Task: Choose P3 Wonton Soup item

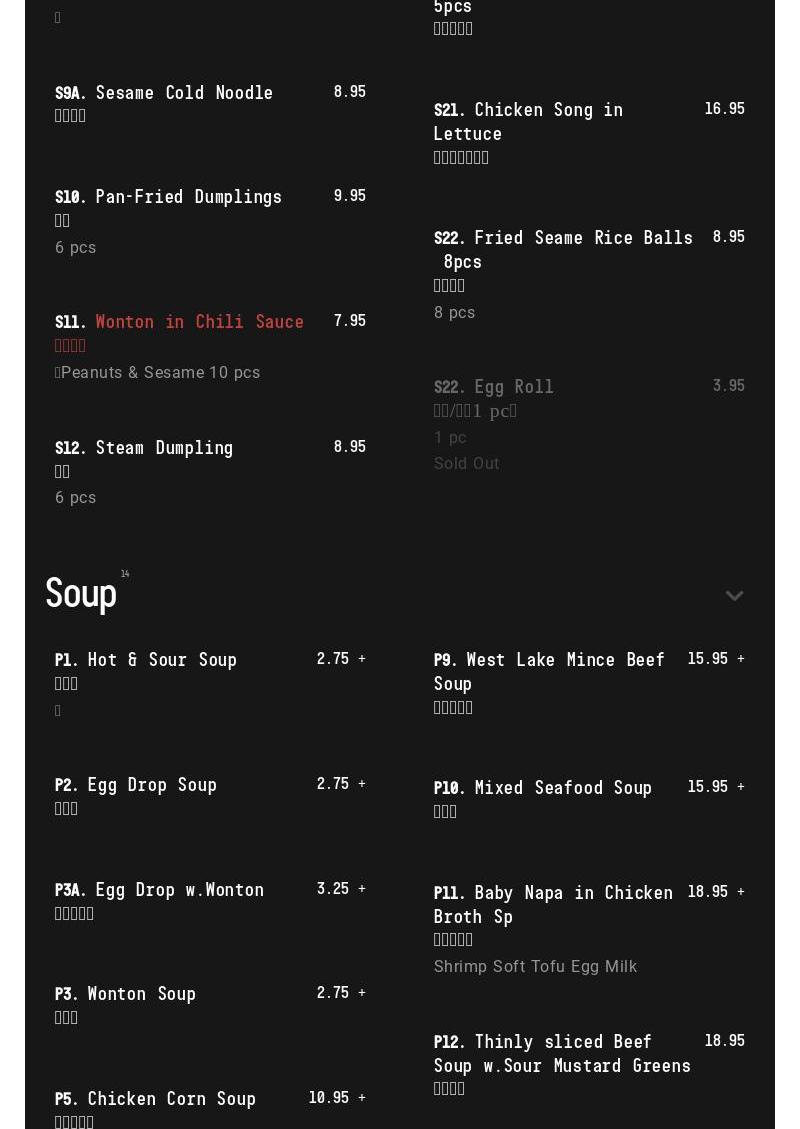Action: 210,1005
